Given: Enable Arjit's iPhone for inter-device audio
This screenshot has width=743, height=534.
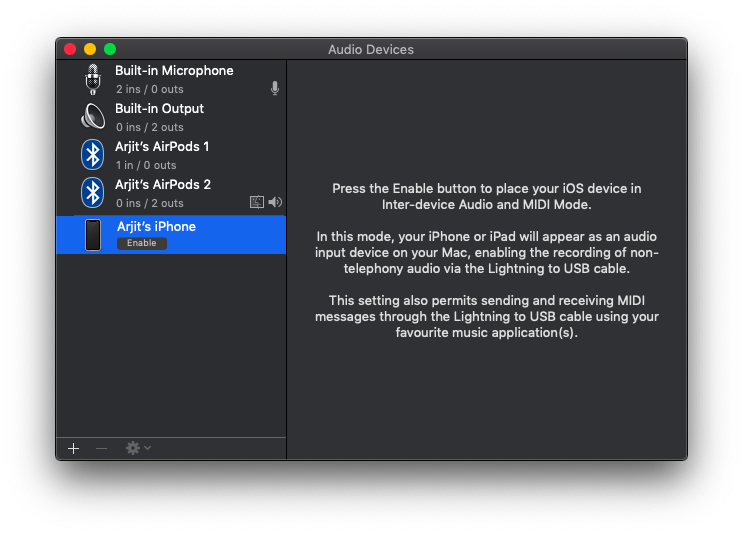Looking at the screenshot, I should [142, 243].
